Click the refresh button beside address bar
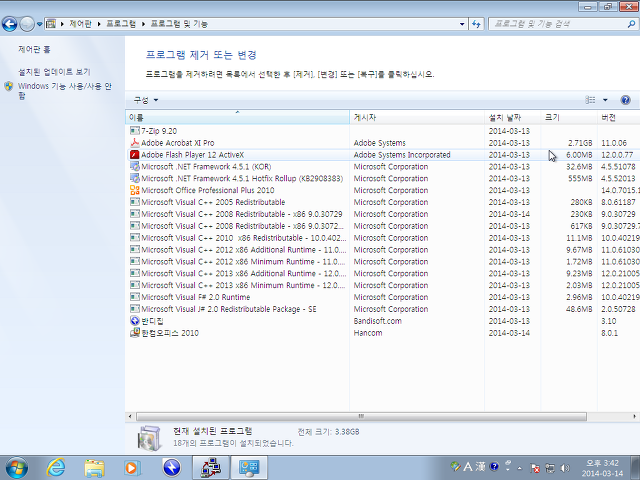The width and height of the screenshot is (640, 480). point(476,24)
